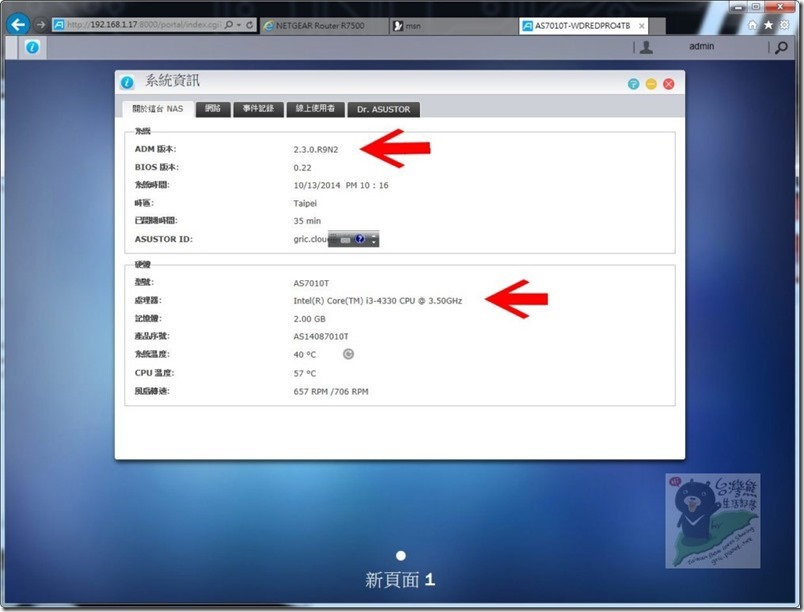Click the ADM version value 2.3.0.R9N2
Image resolution: width=804 pixels, height=612 pixels.
[x=316, y=150]
